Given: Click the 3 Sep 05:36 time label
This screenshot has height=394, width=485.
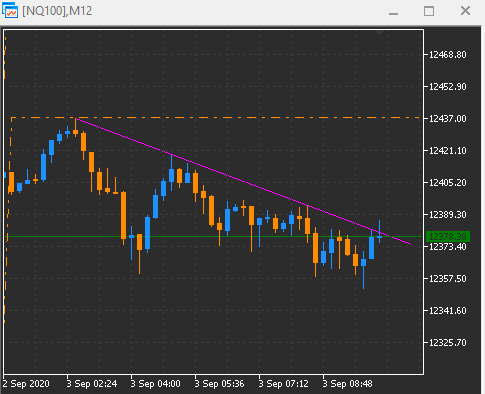Looking at the screenshot, I should [x=219, y=384].
